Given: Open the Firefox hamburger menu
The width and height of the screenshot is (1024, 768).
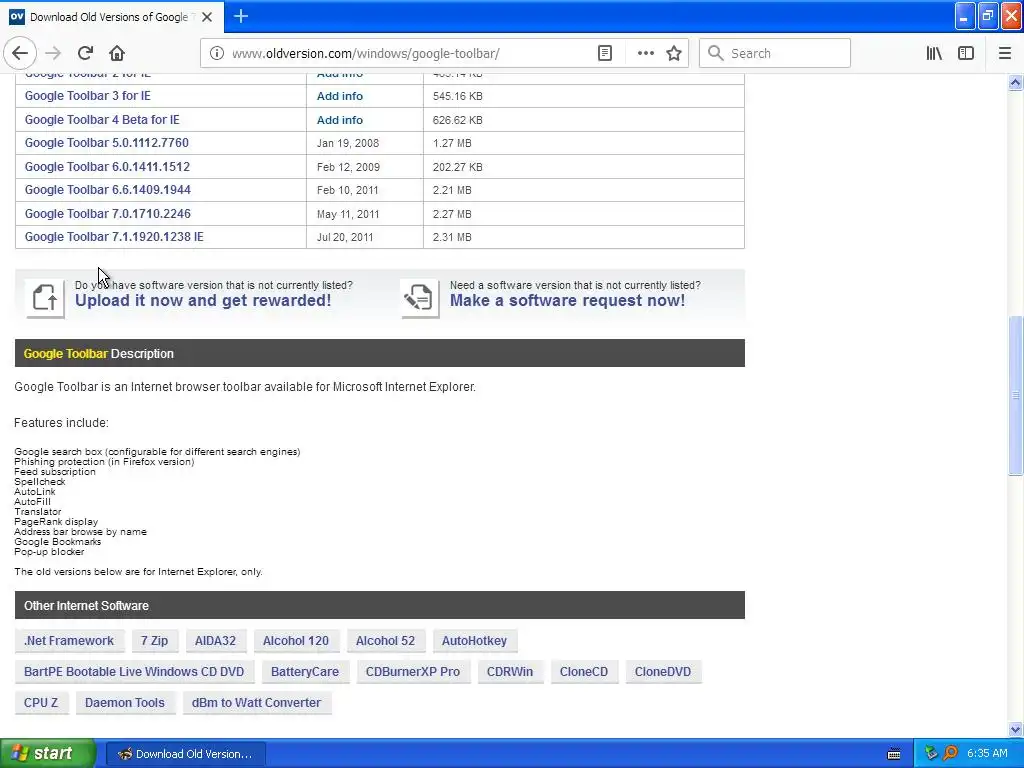Looking at the screenshot, I should click(x=1005, y=53).
